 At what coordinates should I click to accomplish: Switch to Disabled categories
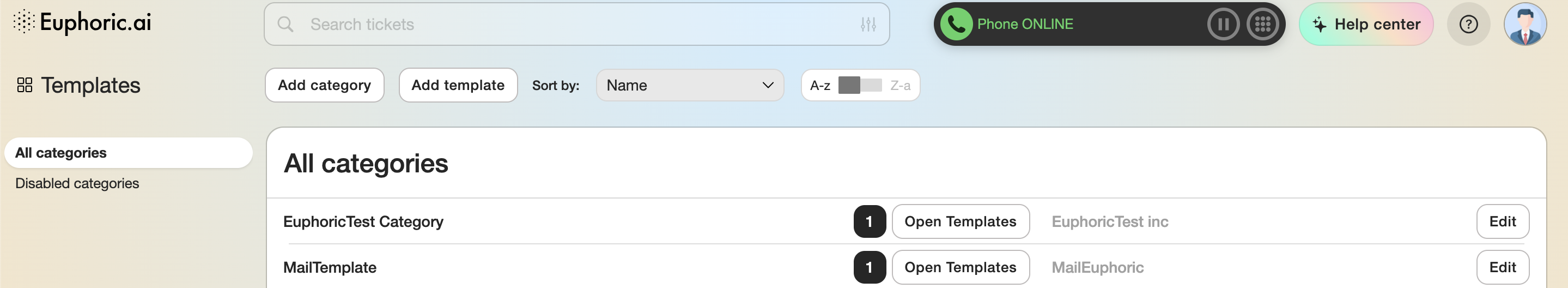coord(77,183)
